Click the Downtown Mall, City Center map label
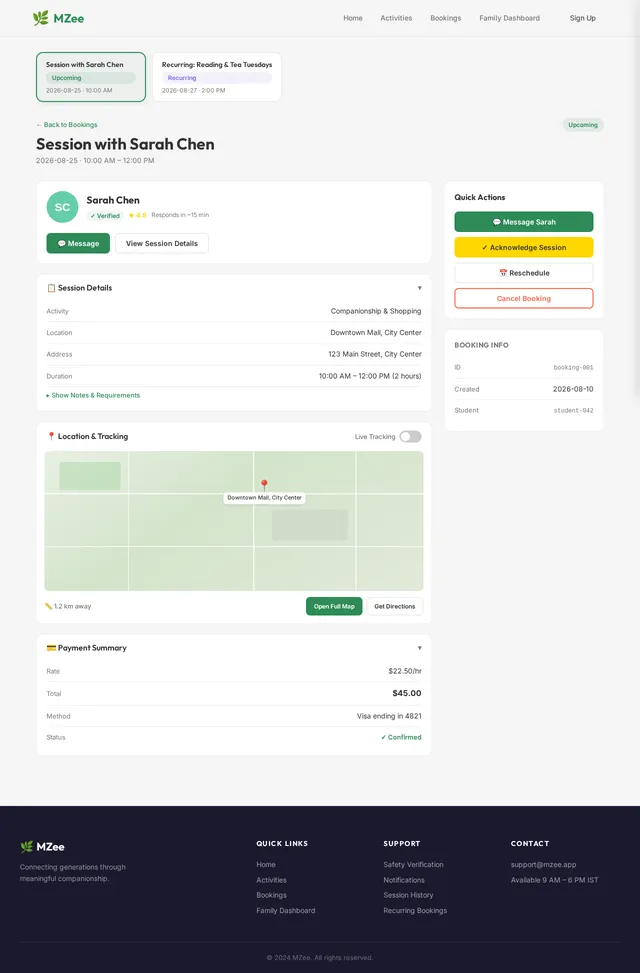Screen dimensions: 640x973 click(x=264, y=498)
